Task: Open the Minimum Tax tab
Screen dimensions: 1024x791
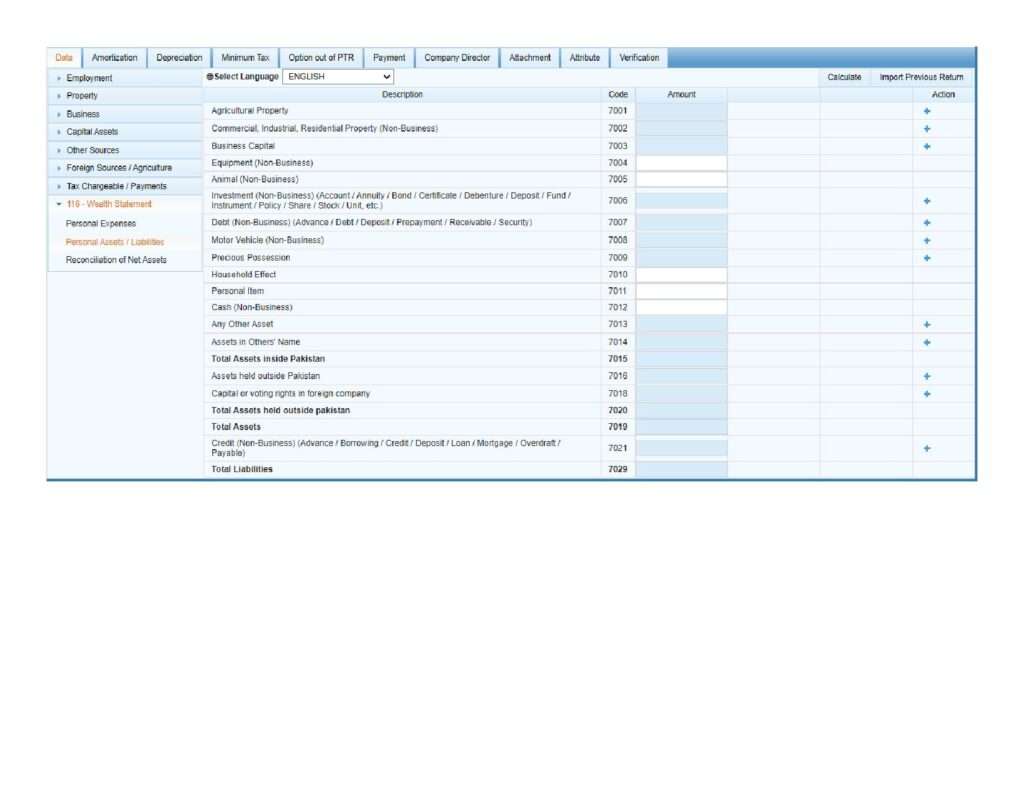Action: click(x=245, y=58)
